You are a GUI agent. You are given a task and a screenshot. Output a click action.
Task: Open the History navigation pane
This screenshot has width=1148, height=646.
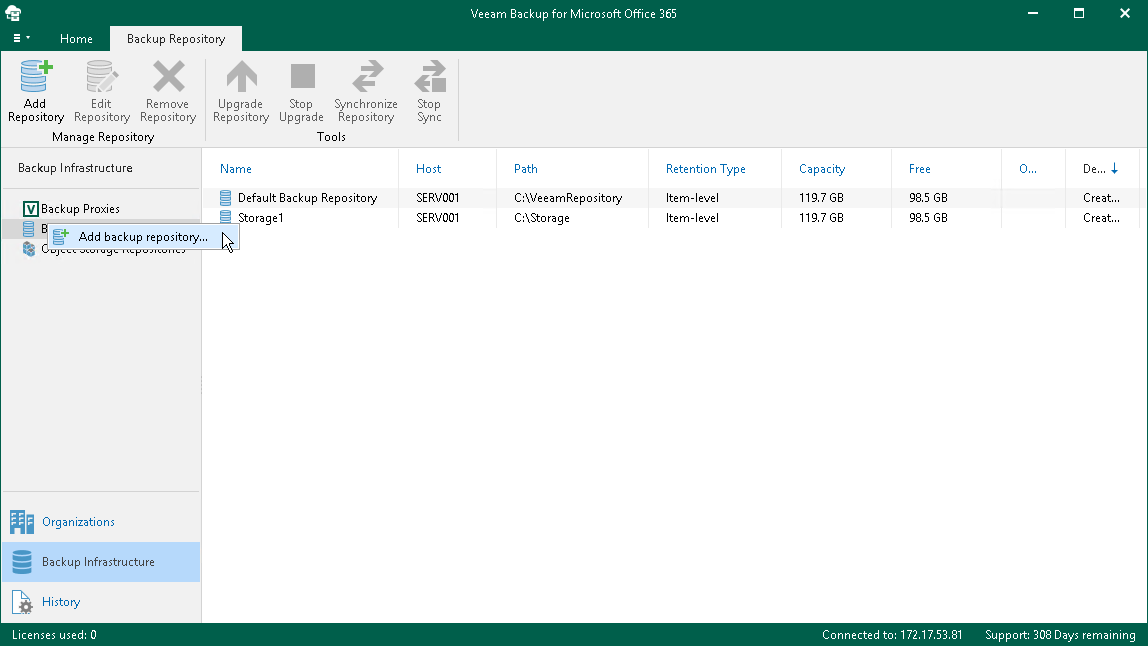[x=61, y=602]
